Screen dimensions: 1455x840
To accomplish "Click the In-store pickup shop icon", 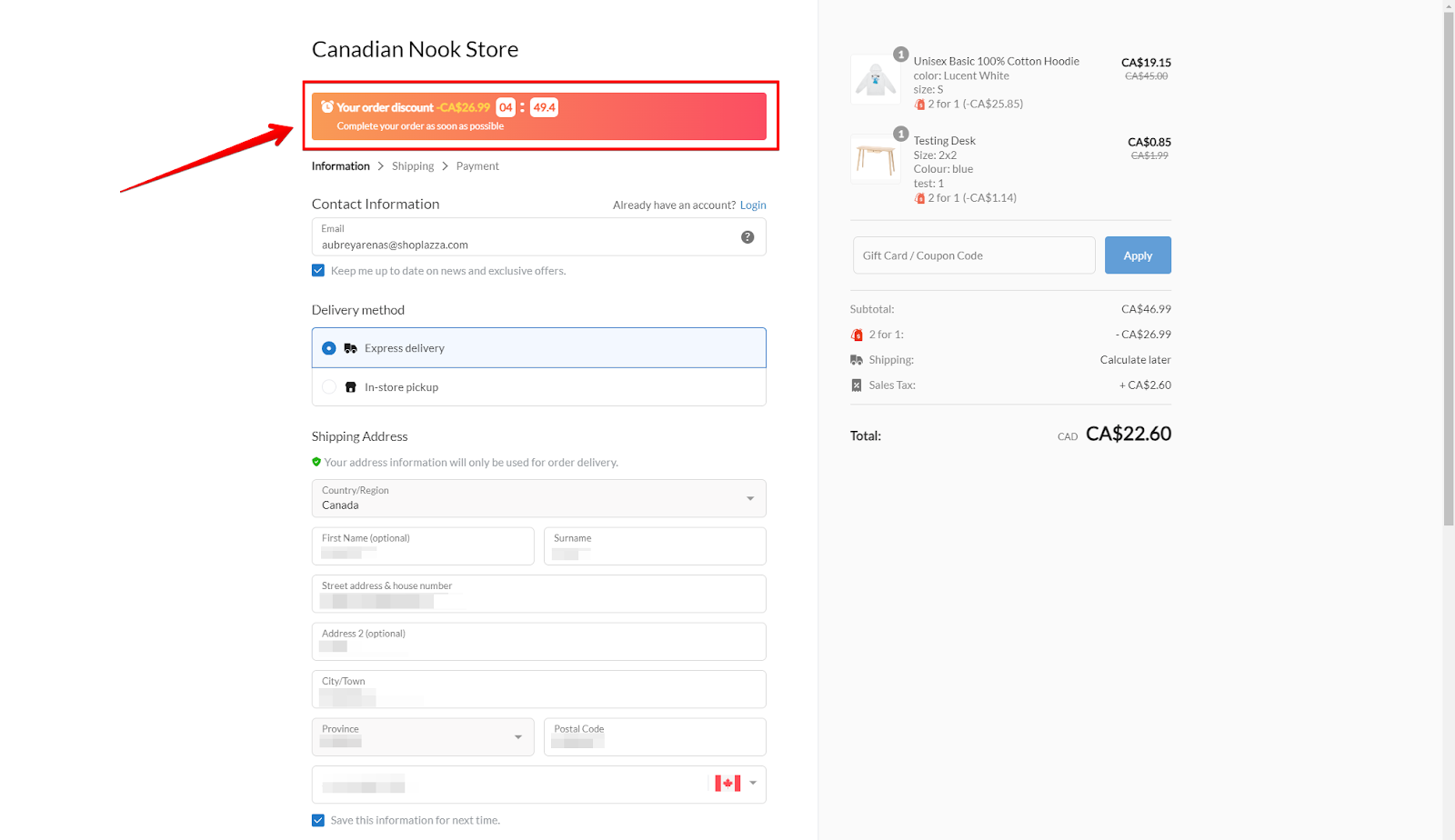I will point(350,387).
